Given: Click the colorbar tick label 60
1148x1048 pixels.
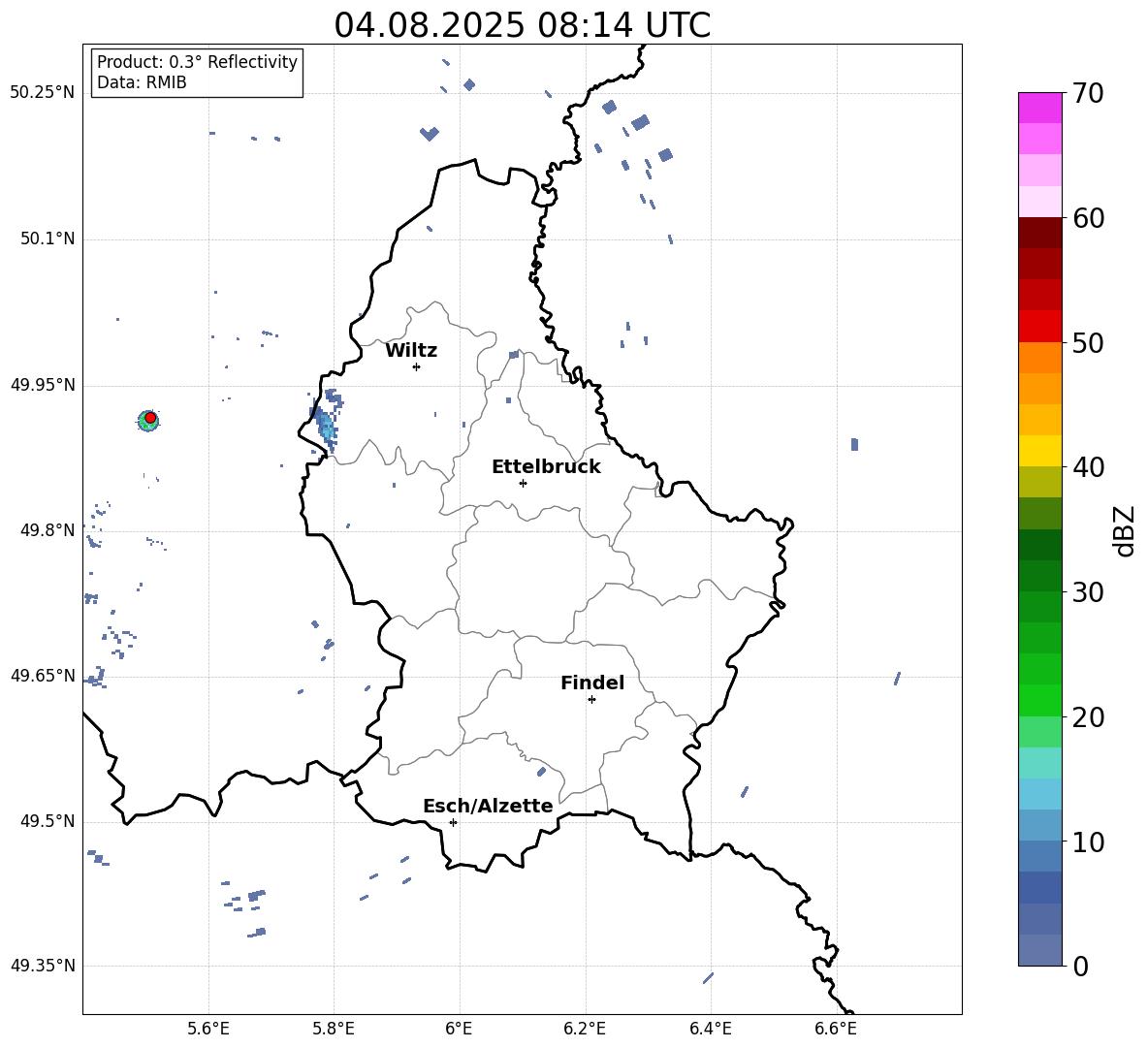Looking at the screenshot, I should (1089, 218).
